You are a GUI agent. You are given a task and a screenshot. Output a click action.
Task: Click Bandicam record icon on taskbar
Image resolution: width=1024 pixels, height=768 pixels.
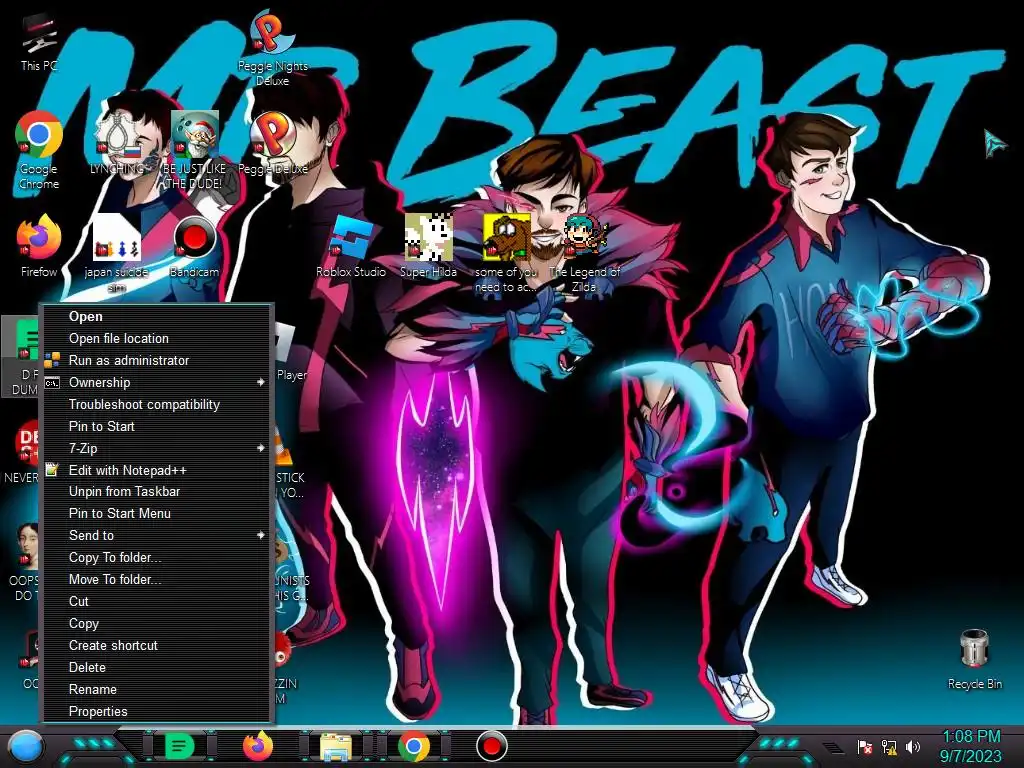click(x=492, y=746)
